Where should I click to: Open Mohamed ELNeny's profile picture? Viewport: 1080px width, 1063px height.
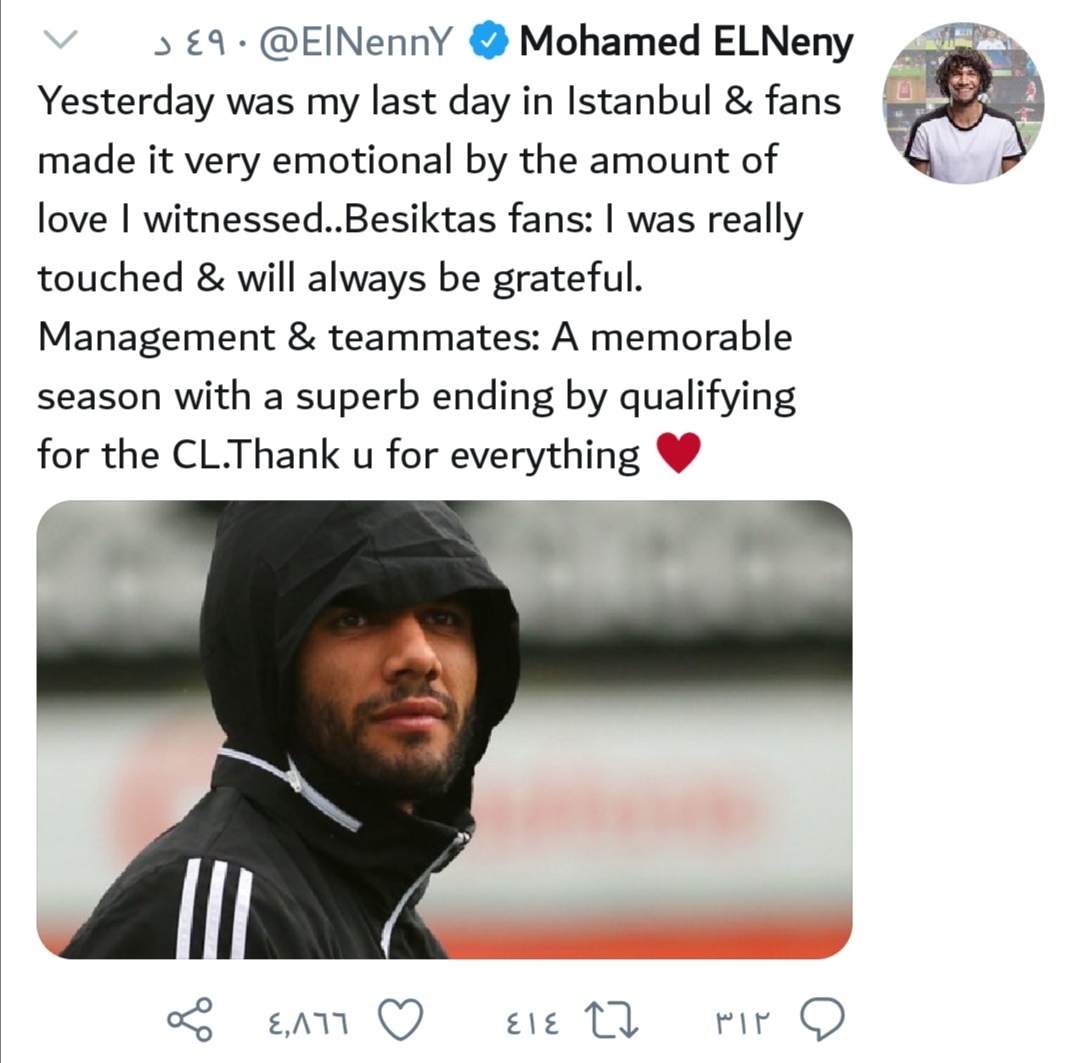pyautogui.click(x=964, y=103)
